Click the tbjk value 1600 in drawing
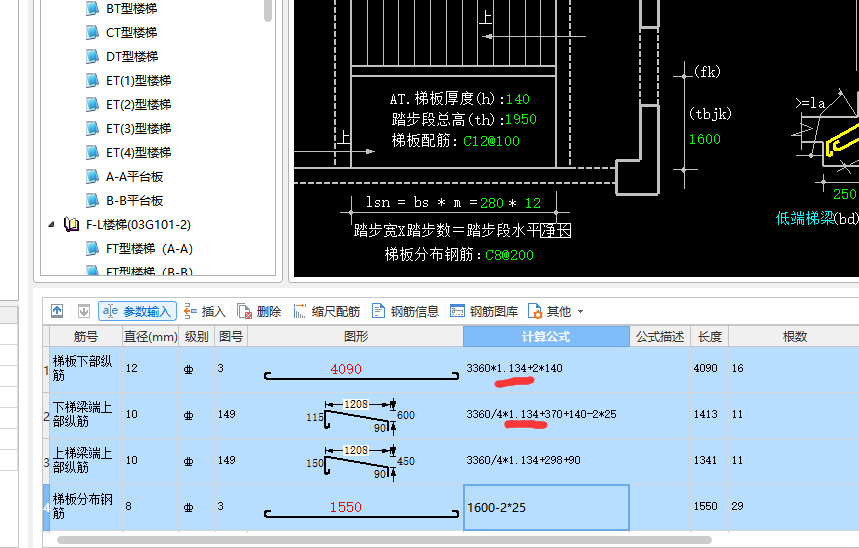859x548 pixels. (x=705, y=139)
